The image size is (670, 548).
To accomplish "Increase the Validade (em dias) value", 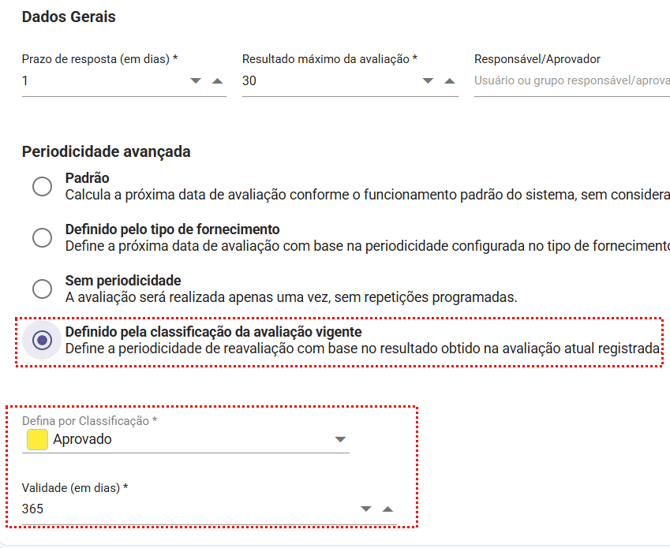I will pos(388,508).
